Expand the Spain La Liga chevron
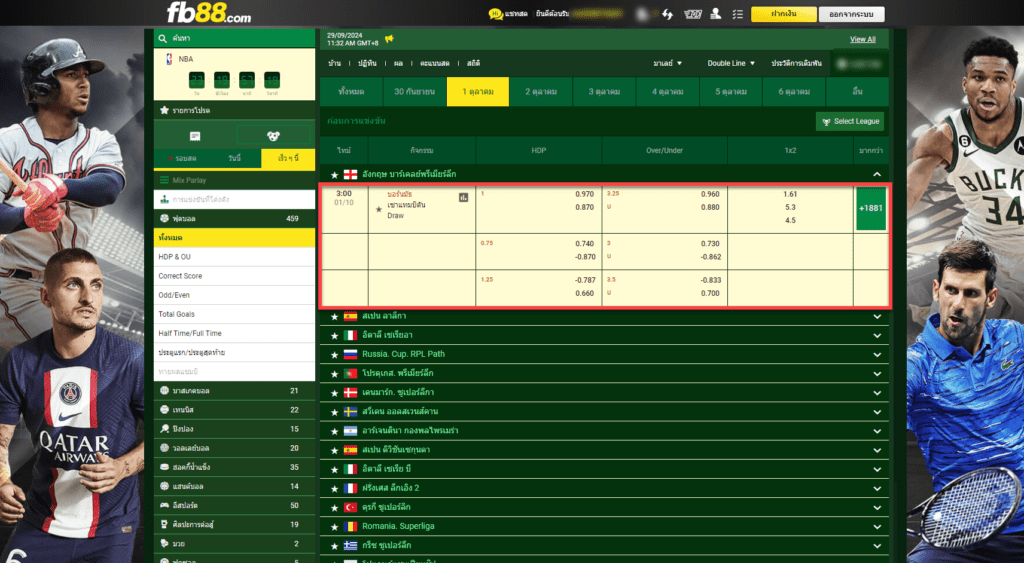Image resolution: width=1024 pixels, height=563 pixels. [x=877, y=317]
